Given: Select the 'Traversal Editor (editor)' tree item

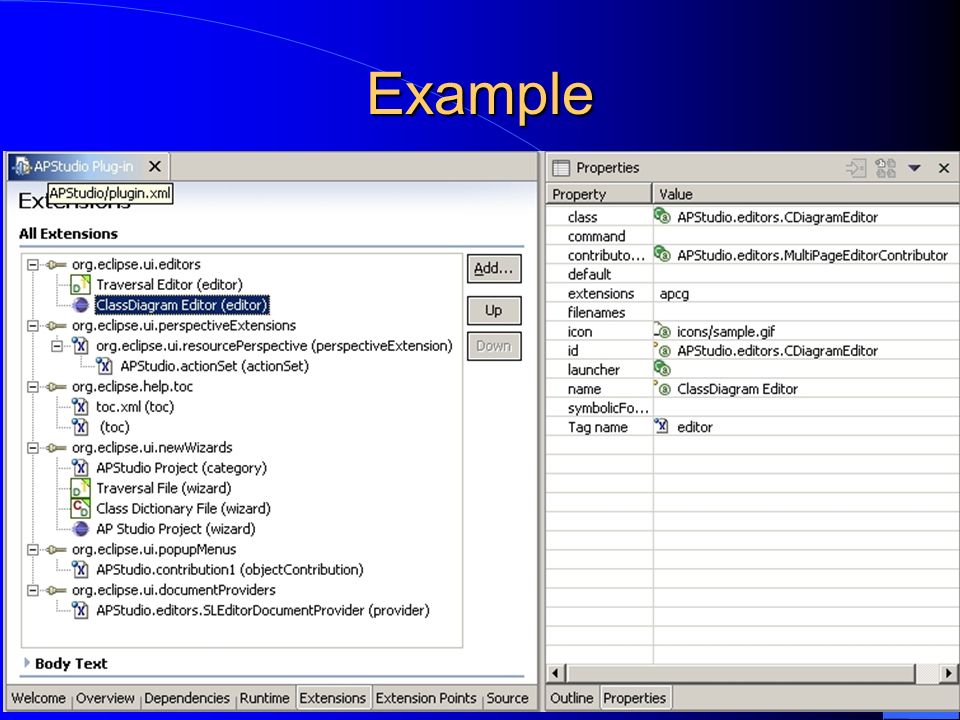Looking at the screenshot, I should pyautogui.click(x=169, y=285).
